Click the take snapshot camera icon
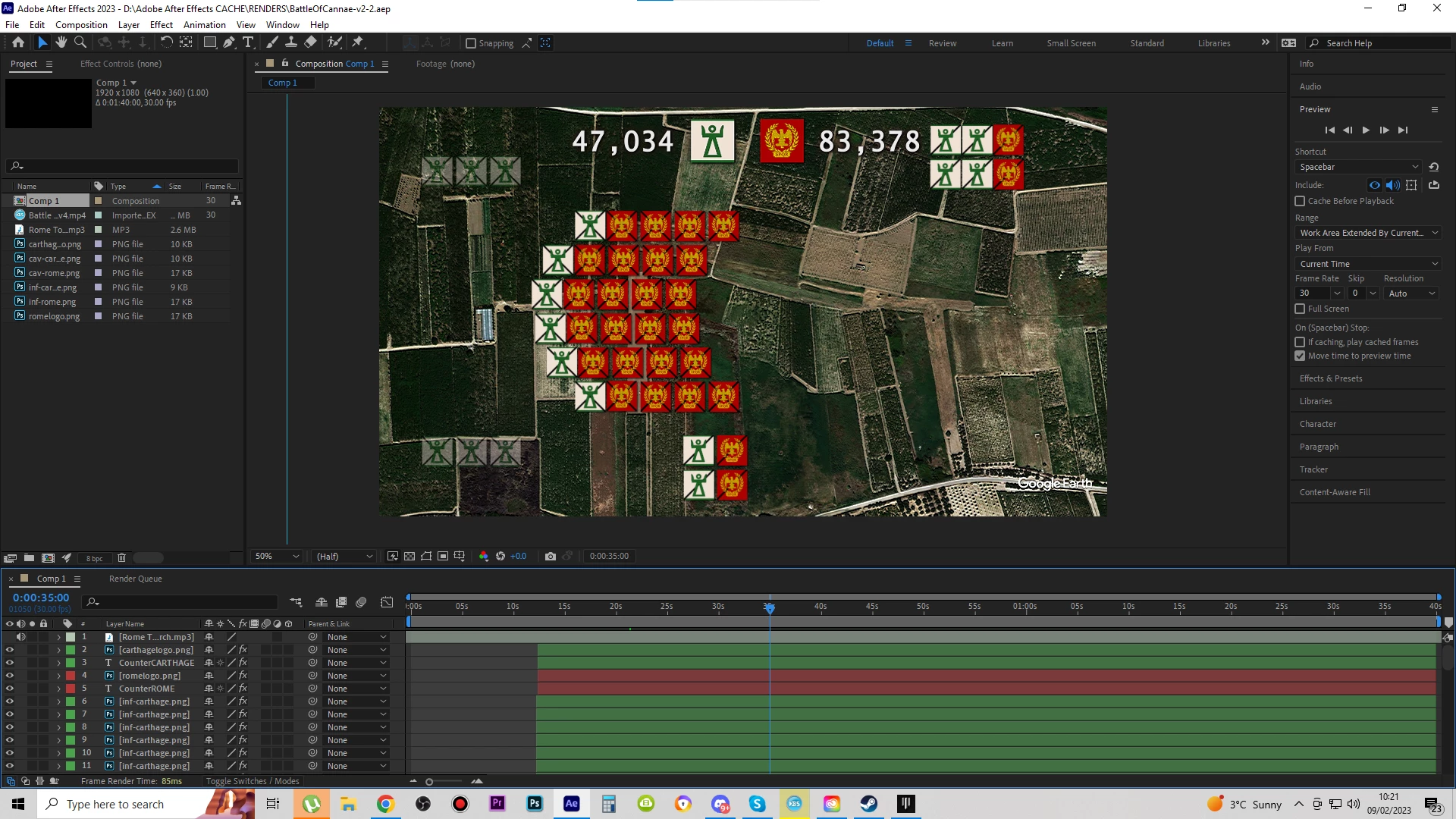1456x819 pixels. coord(551,556)
